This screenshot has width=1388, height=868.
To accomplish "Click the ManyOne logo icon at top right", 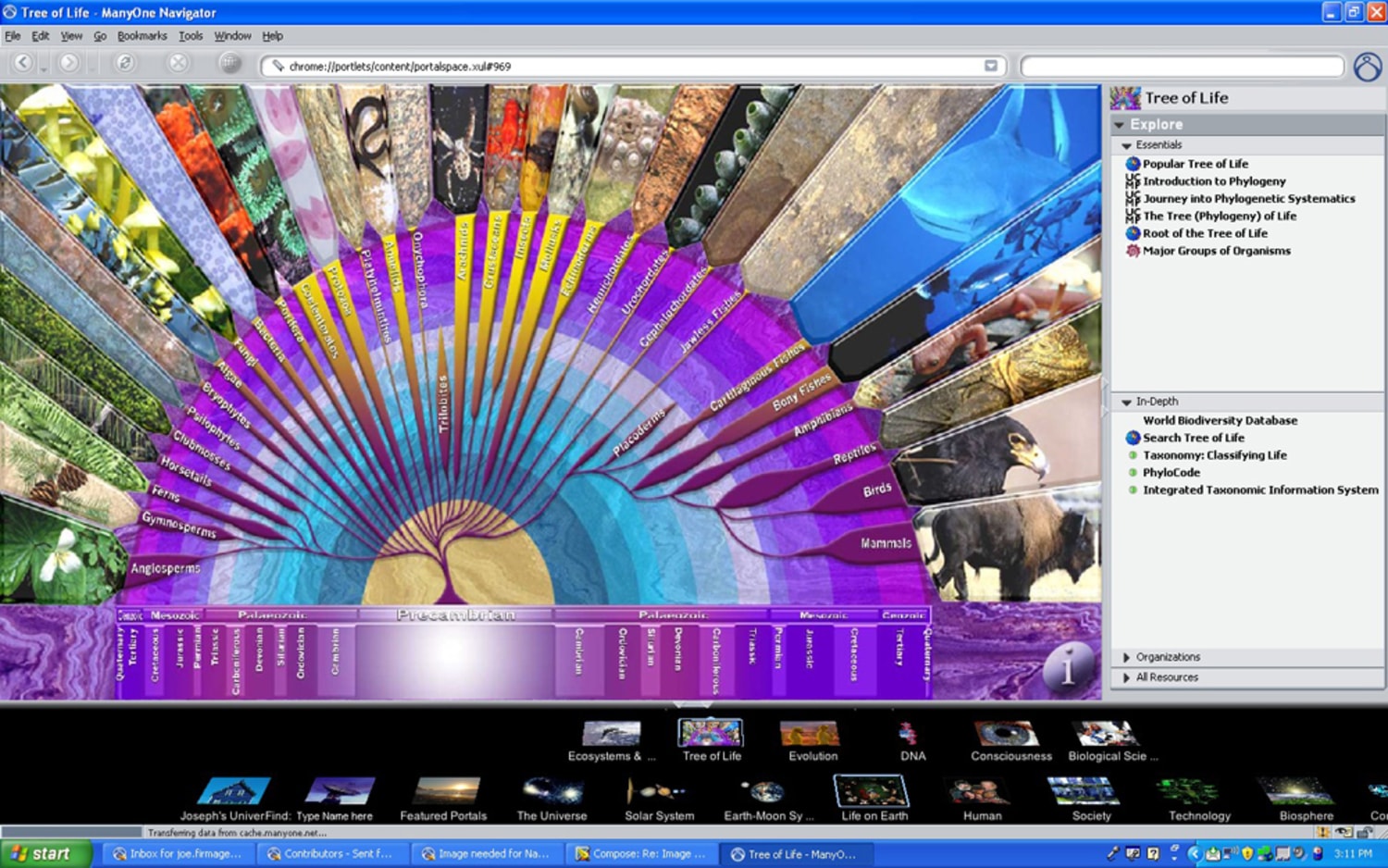I will tap(1367, 67).
